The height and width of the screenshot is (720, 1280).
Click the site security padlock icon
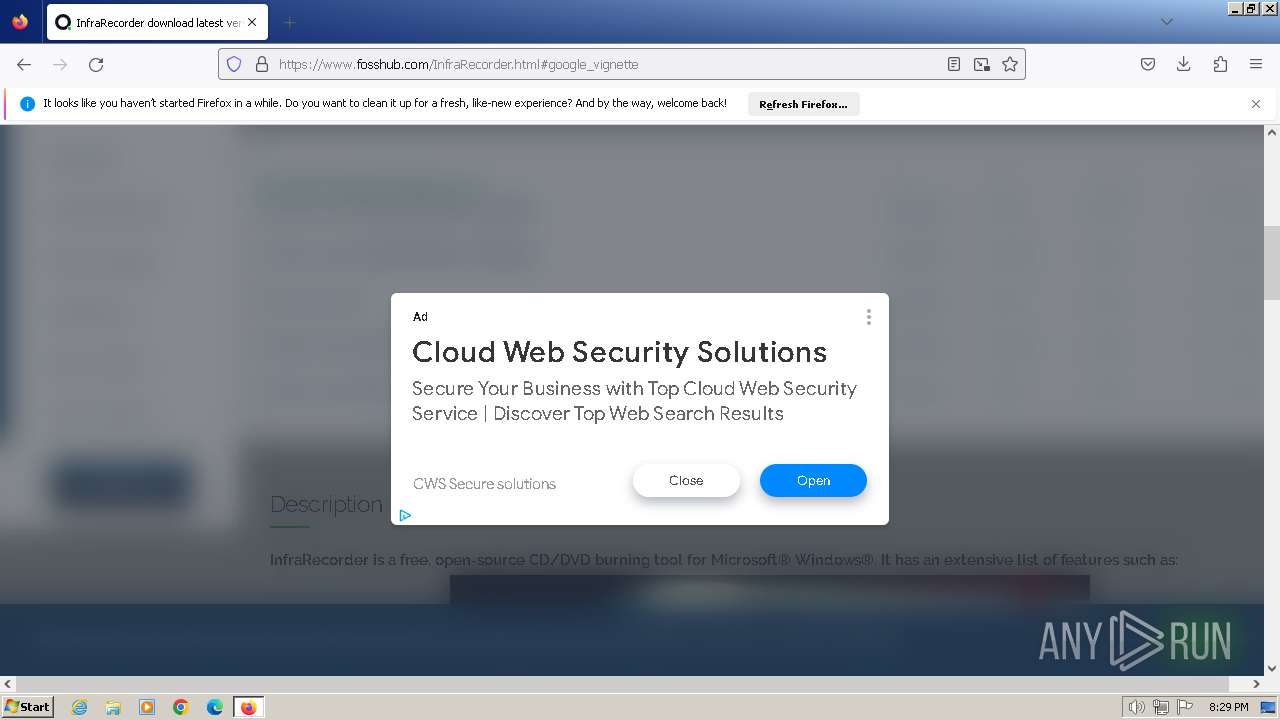click(262, 64)
